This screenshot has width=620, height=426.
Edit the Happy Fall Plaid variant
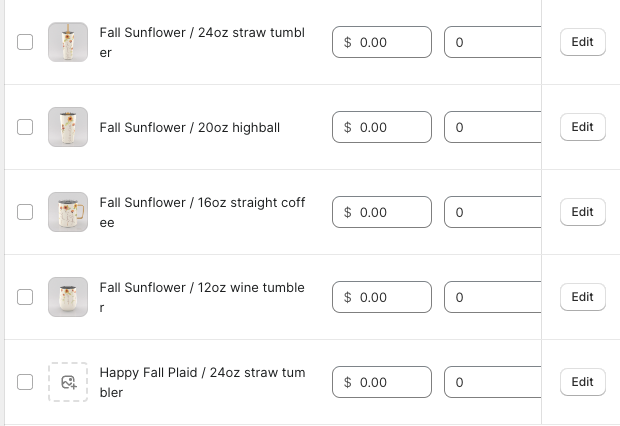(582, 382)
